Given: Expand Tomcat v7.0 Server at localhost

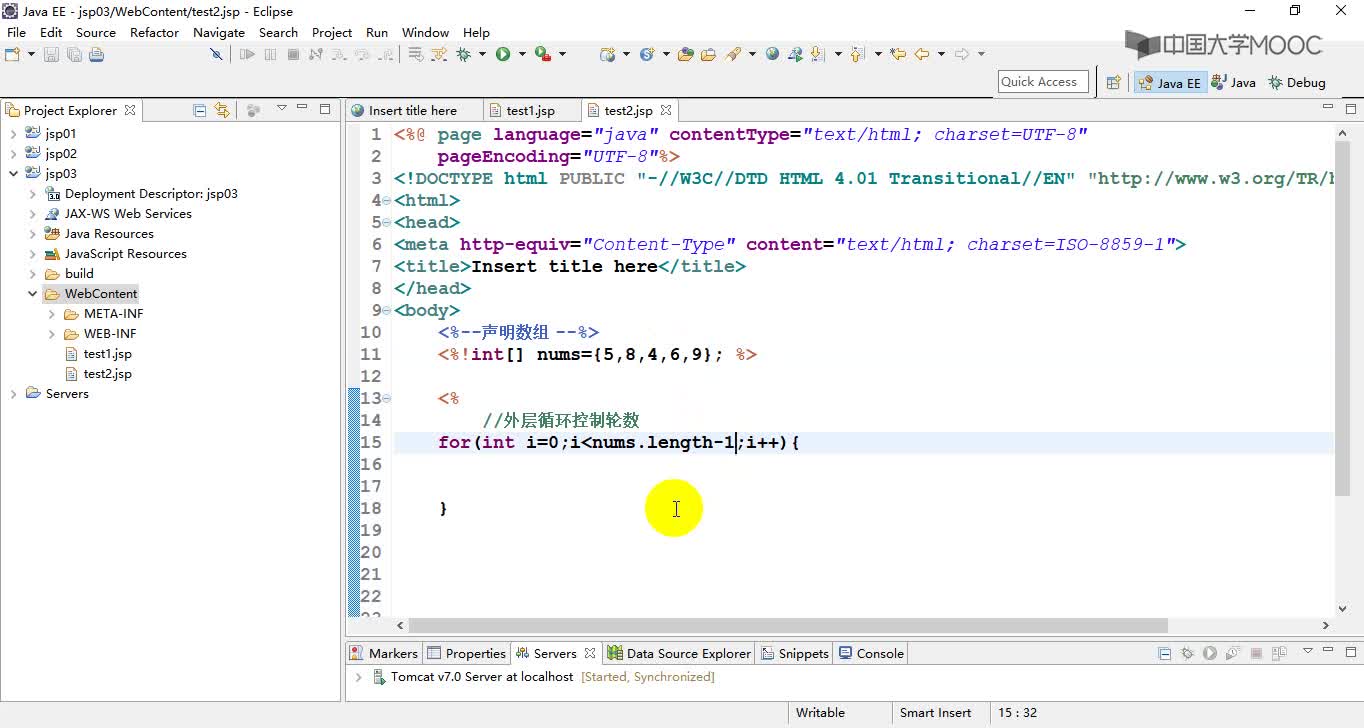Looking at the screenshot, I should click(358, 677).
